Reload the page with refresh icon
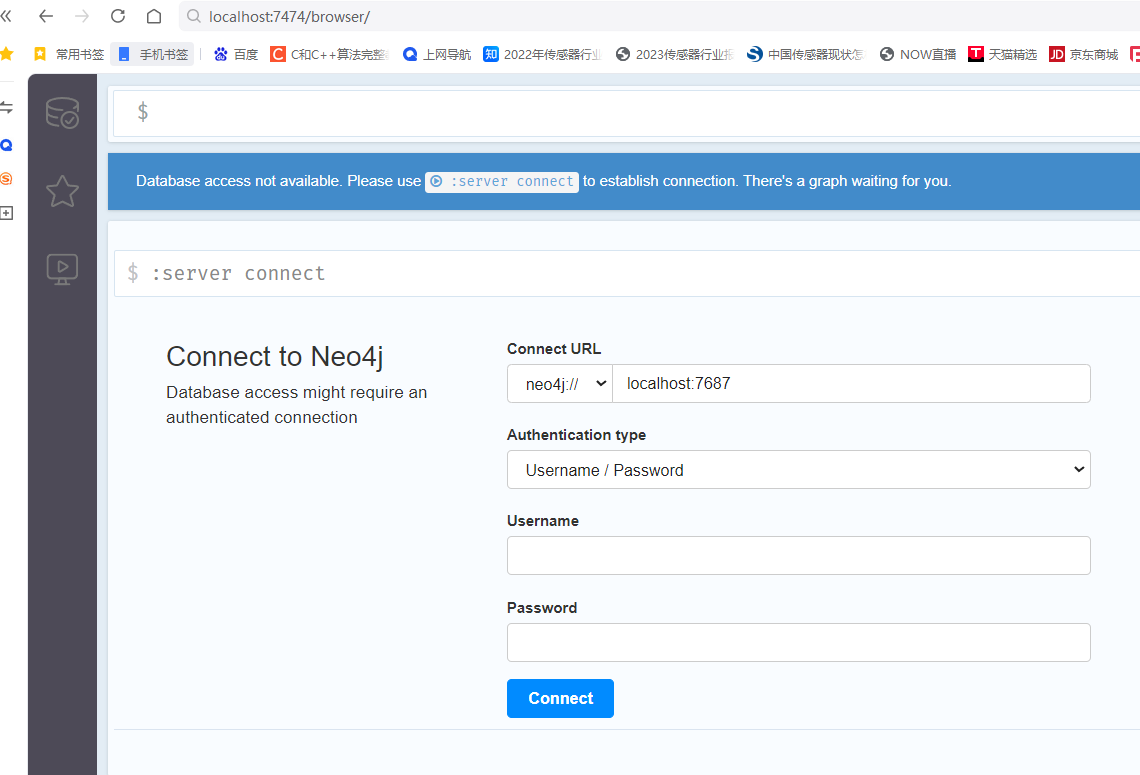 tap(118, 16)
